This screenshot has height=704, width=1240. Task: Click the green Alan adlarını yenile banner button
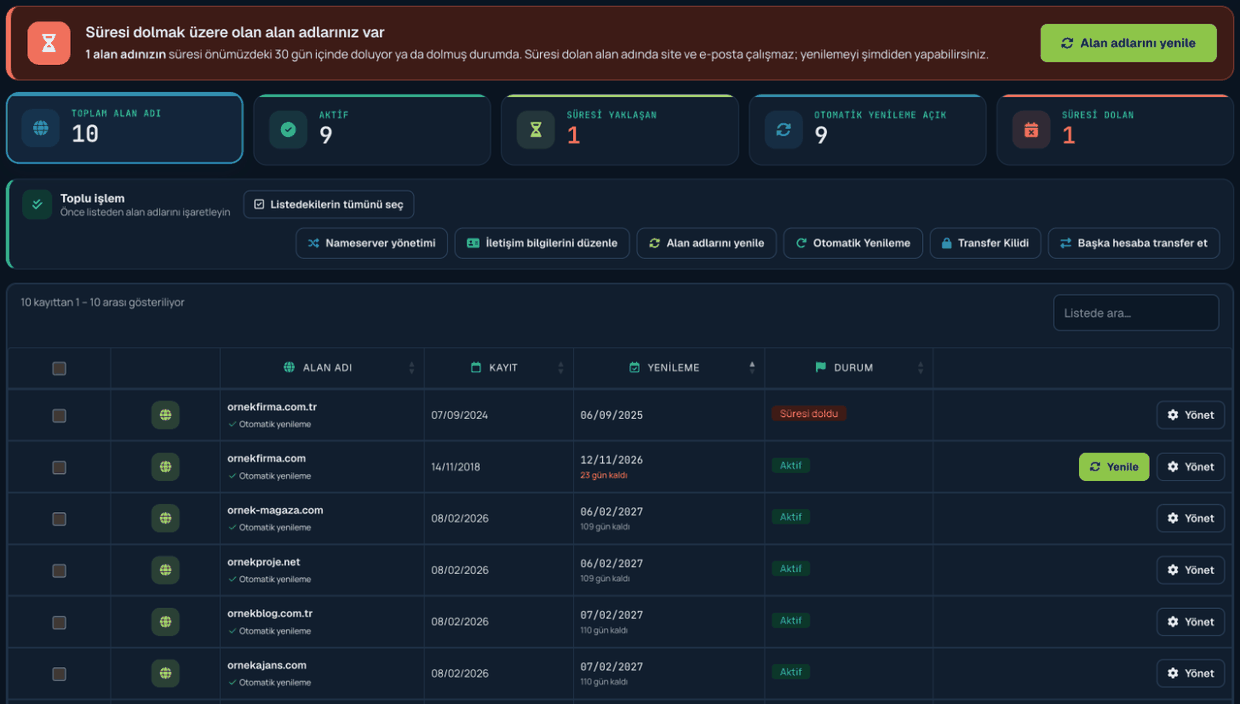[1128, 43]
